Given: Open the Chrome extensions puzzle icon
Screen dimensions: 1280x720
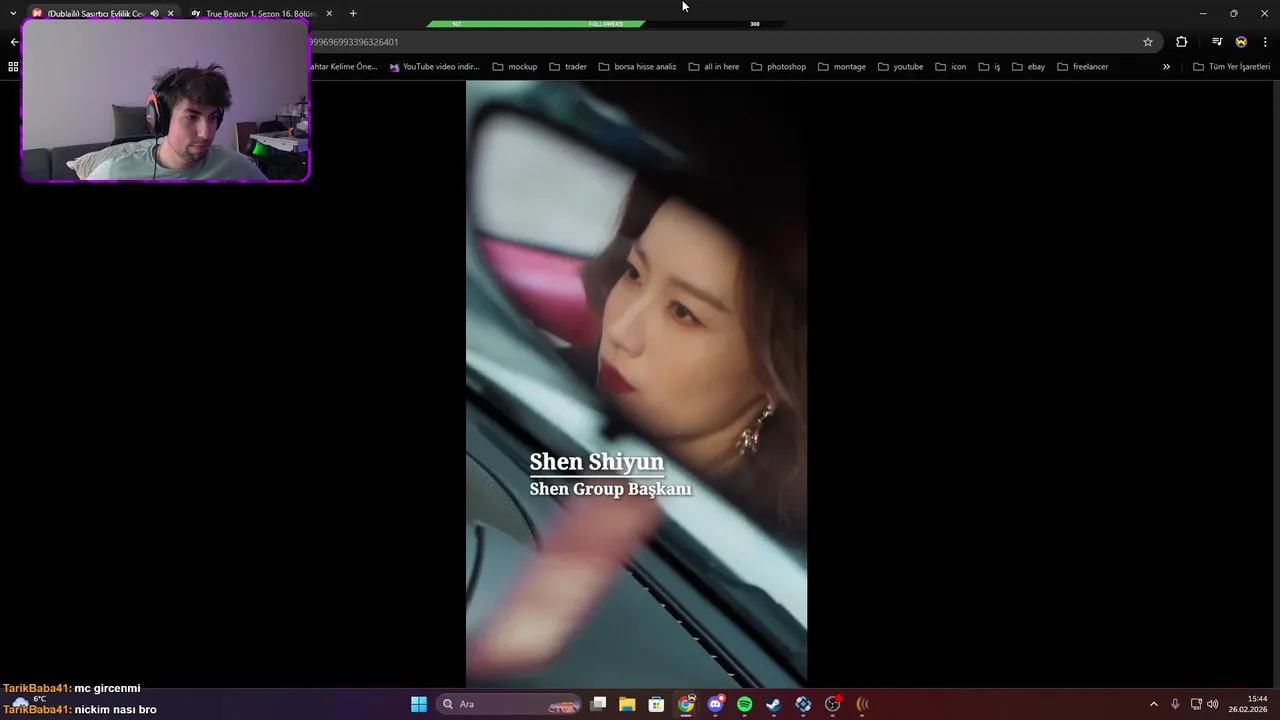Looking at the screenshot, I should 1182,42.
